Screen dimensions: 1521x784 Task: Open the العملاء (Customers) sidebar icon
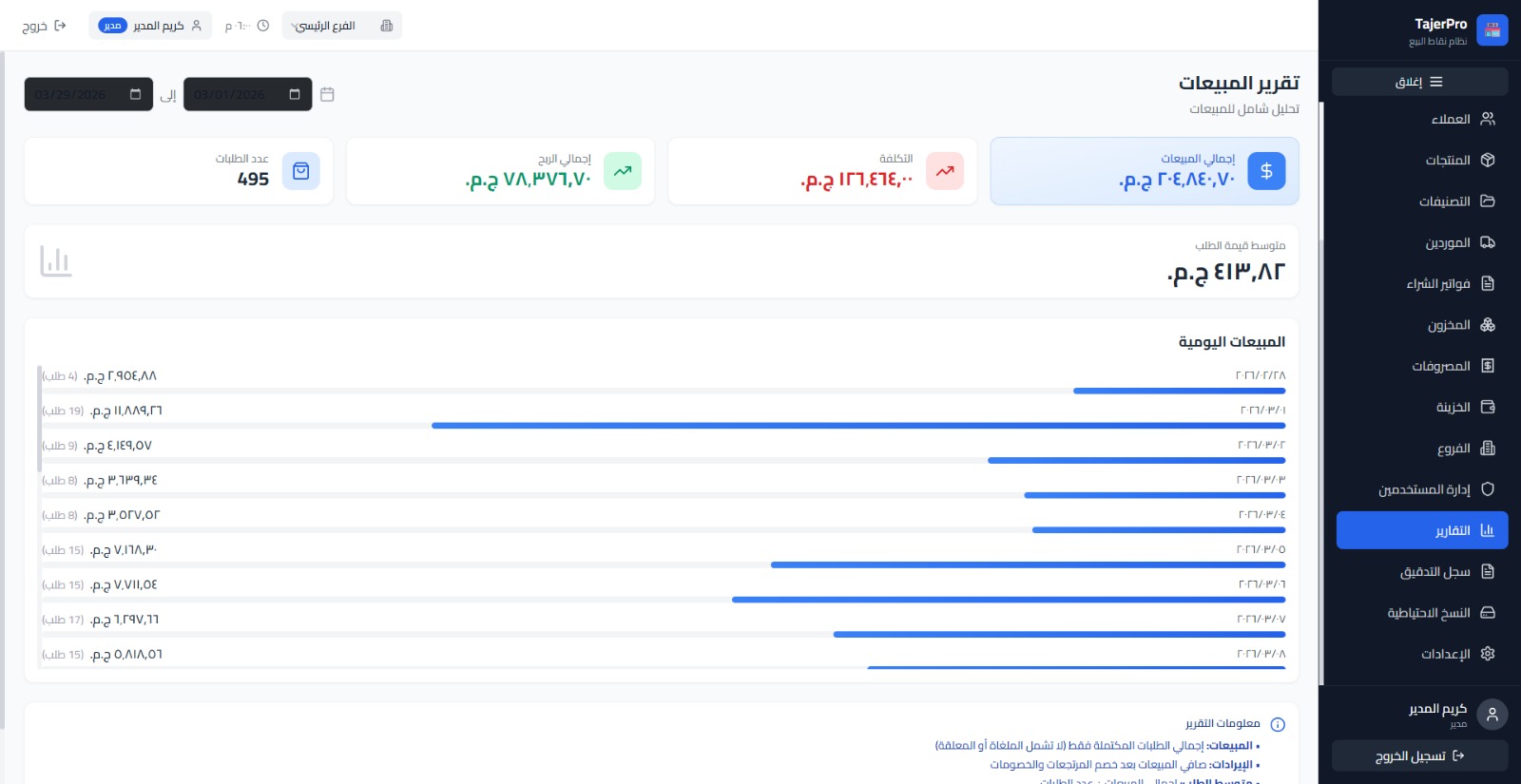[1488, 119]
